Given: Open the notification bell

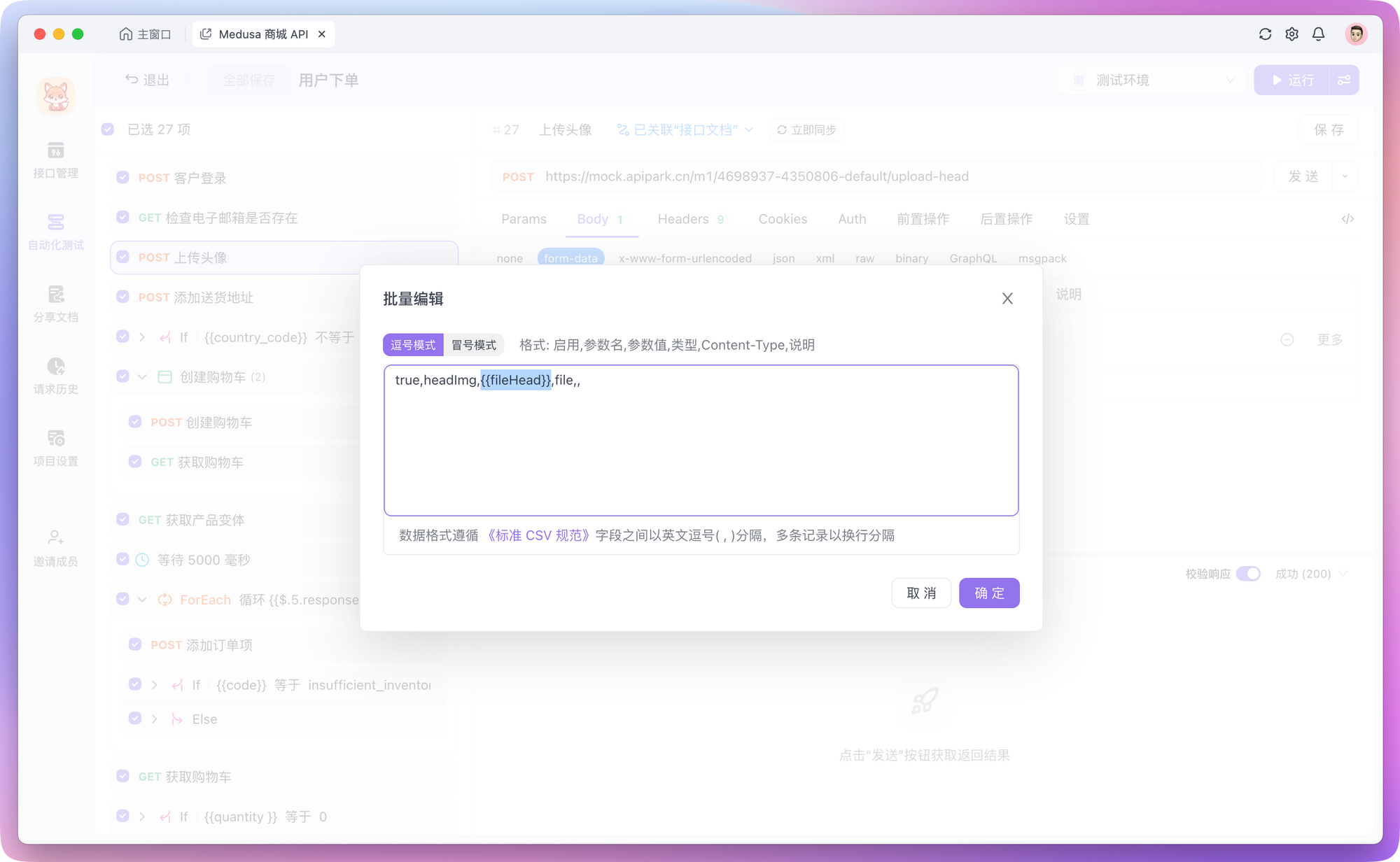Looking at the screenshot, I should pyautogui.click(x=1319, y=34).
